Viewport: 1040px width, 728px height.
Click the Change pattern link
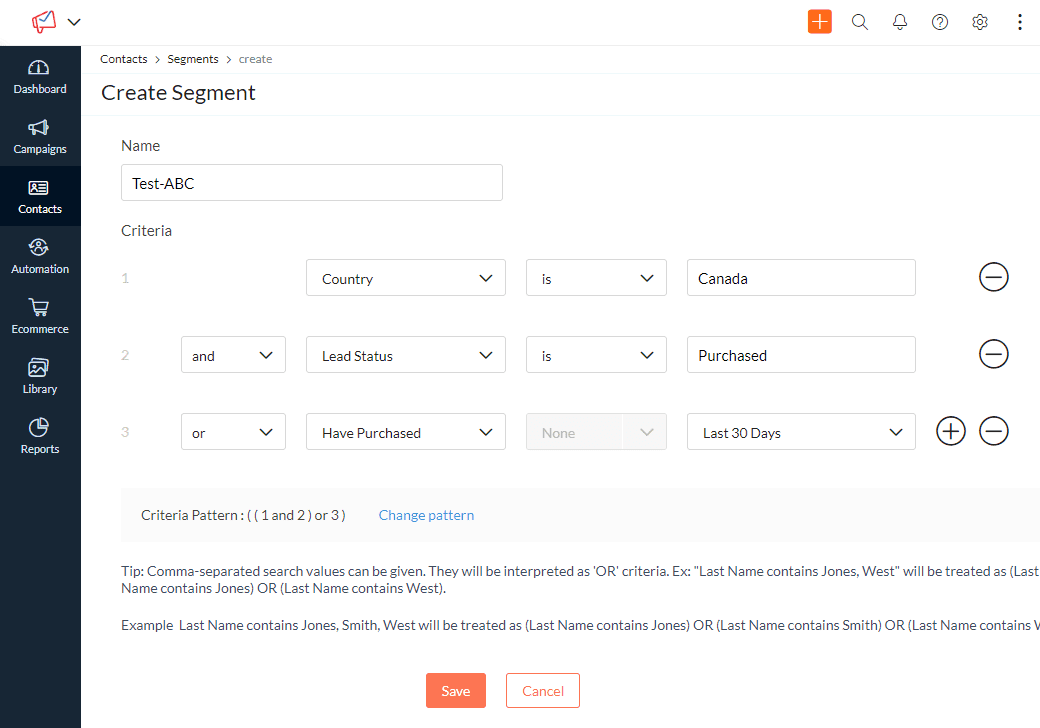pyautogui.click(x=426, y=514)
